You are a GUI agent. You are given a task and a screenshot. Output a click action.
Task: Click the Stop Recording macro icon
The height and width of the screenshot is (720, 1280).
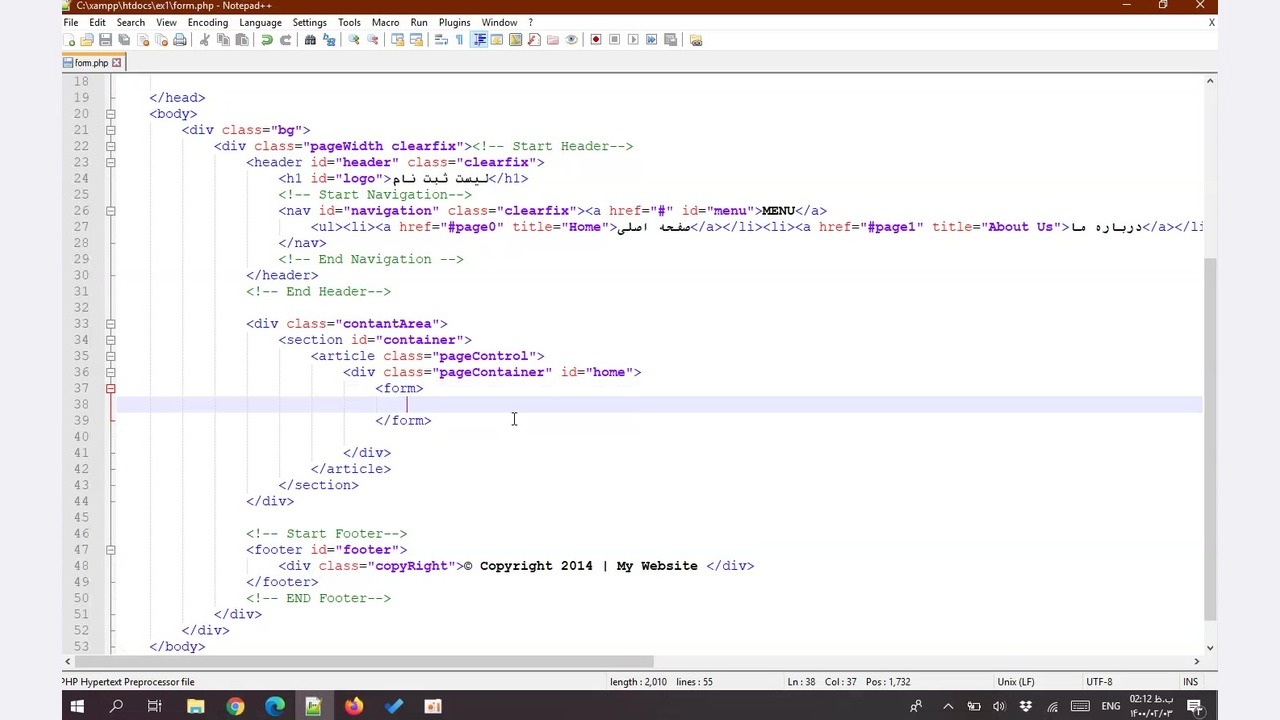pyautogui.click(x=614, y=40)
